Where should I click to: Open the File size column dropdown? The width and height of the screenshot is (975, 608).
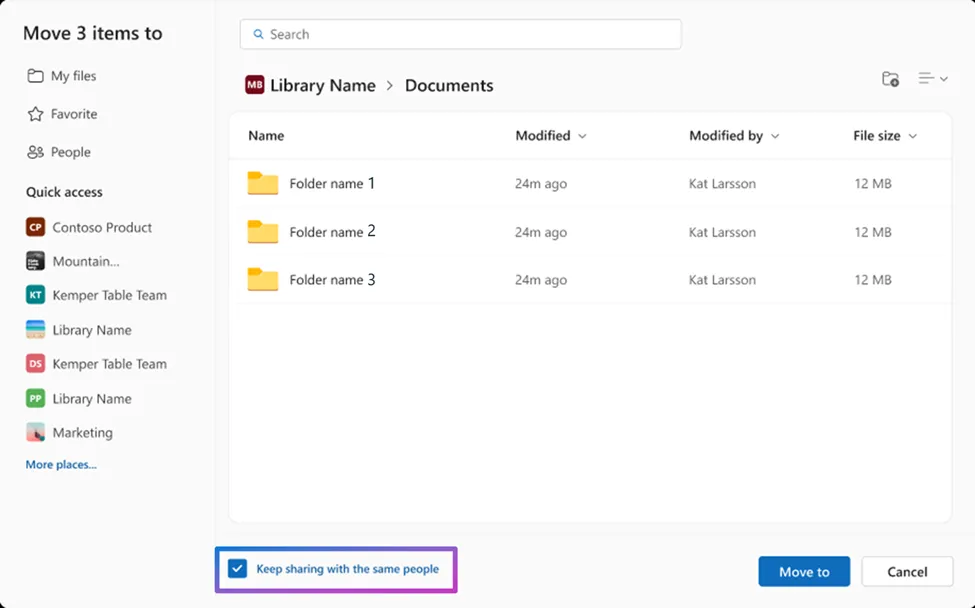pyautogui.click(x=912, y=136)
